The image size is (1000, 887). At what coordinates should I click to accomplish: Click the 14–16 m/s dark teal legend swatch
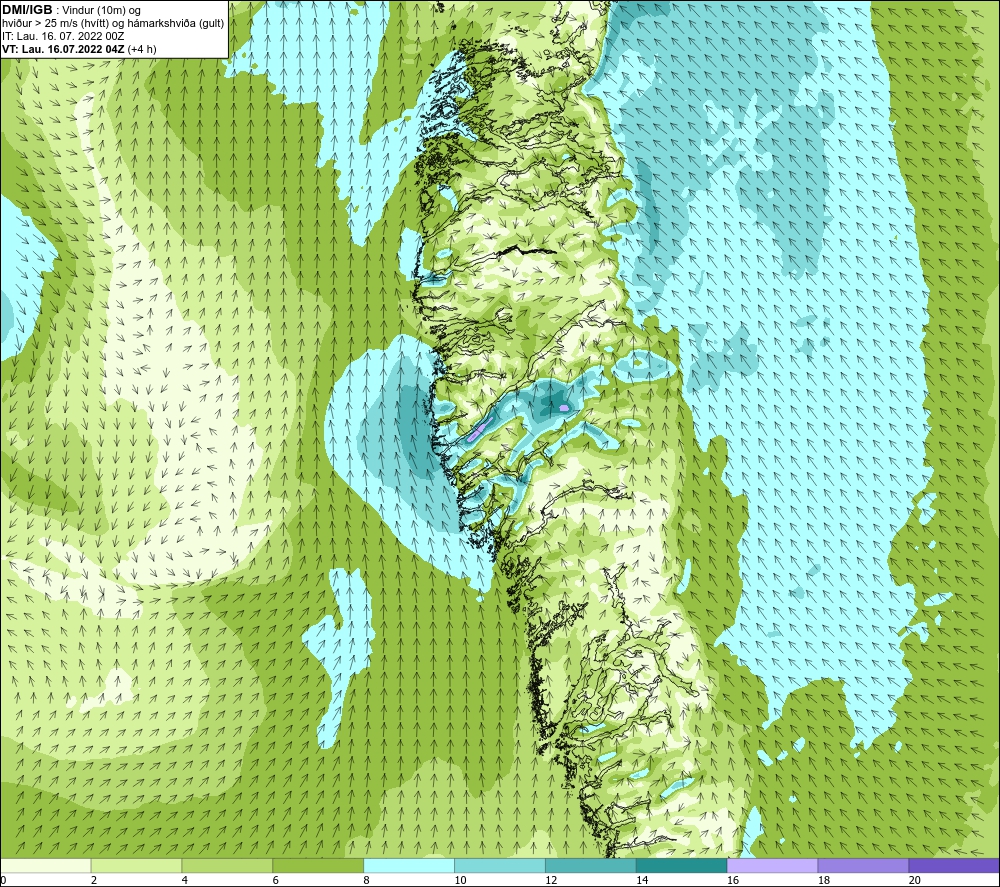click(x=681, y=865)
